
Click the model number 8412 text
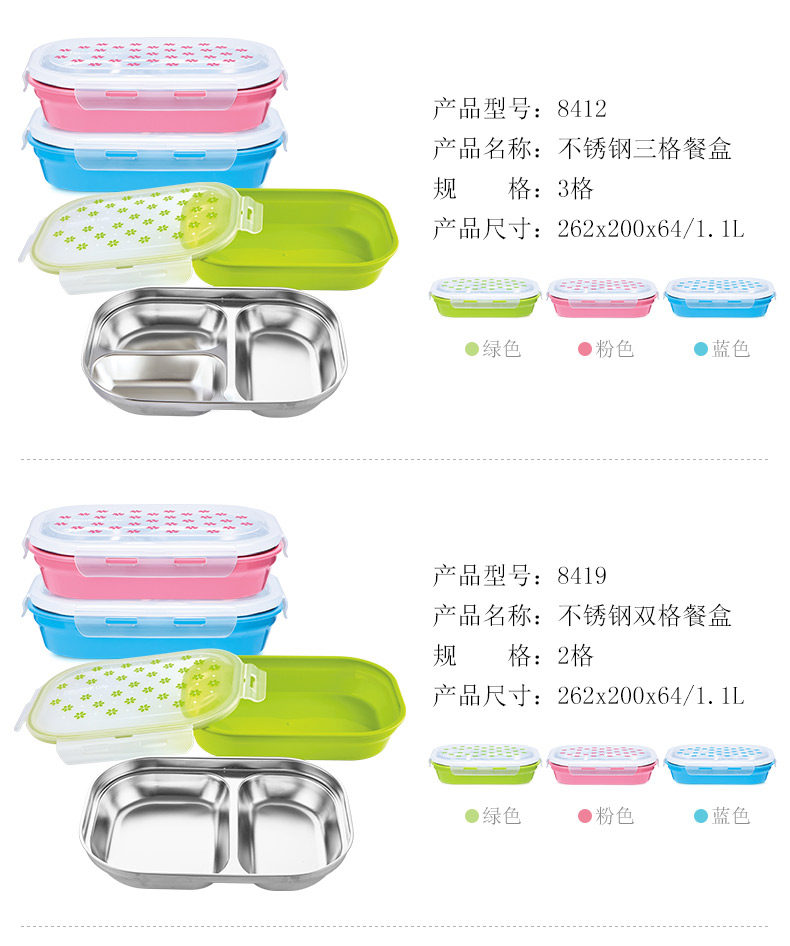coord(582,109)
